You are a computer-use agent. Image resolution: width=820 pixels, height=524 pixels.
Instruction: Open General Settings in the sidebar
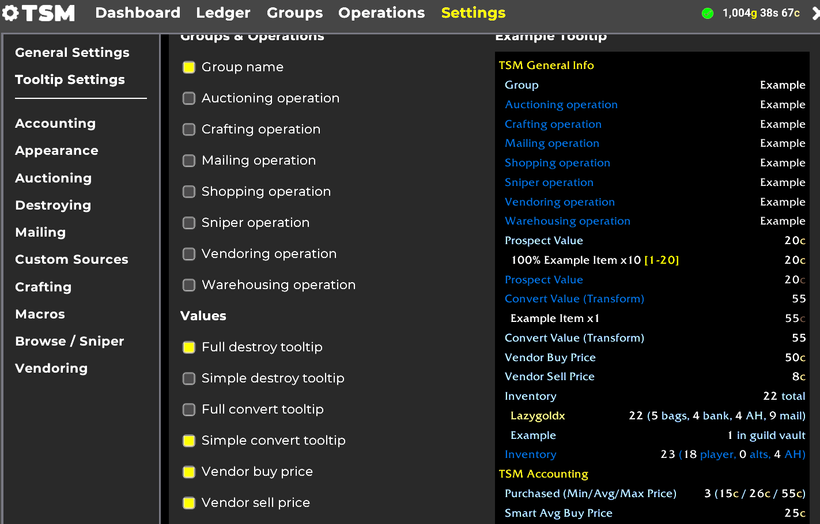[72, 52]
